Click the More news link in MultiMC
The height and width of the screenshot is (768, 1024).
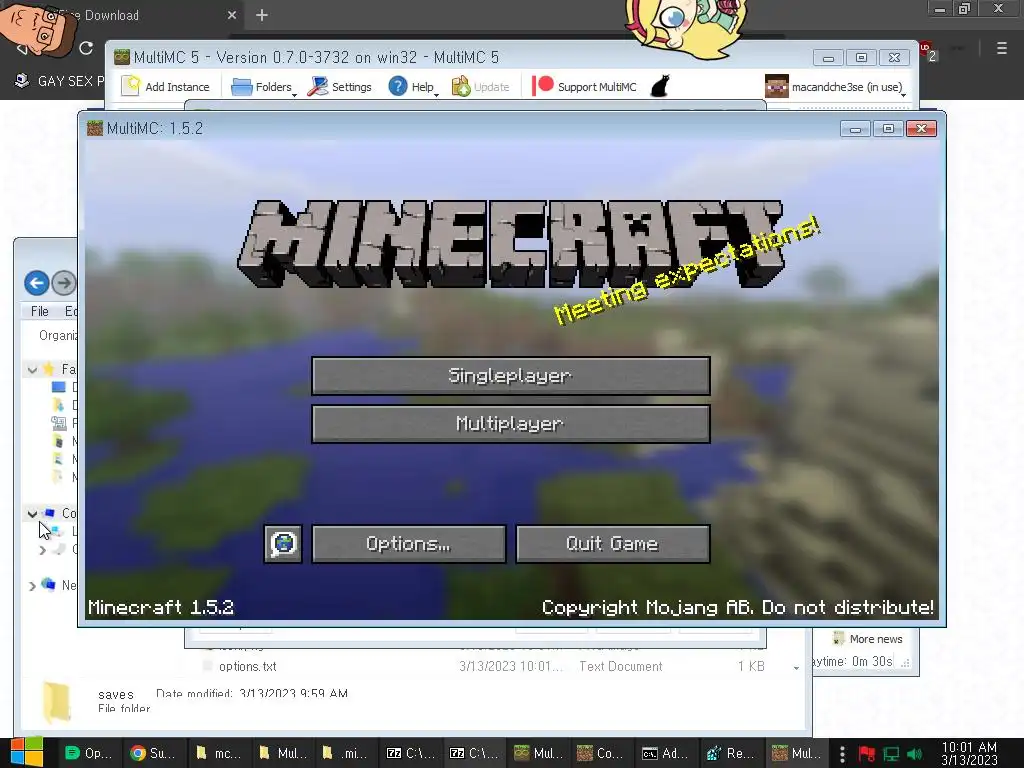click(868, 639)
